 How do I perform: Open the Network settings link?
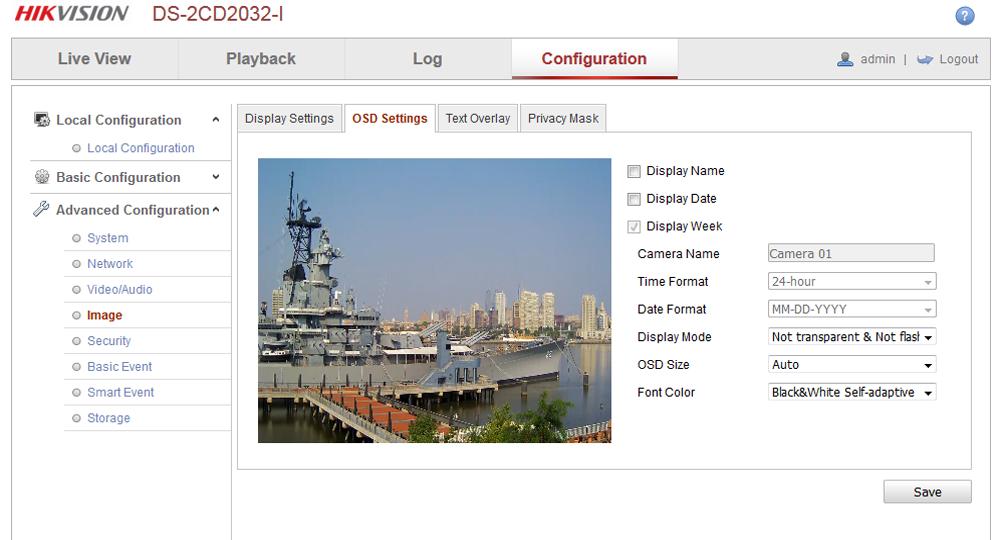coord(110,264)
